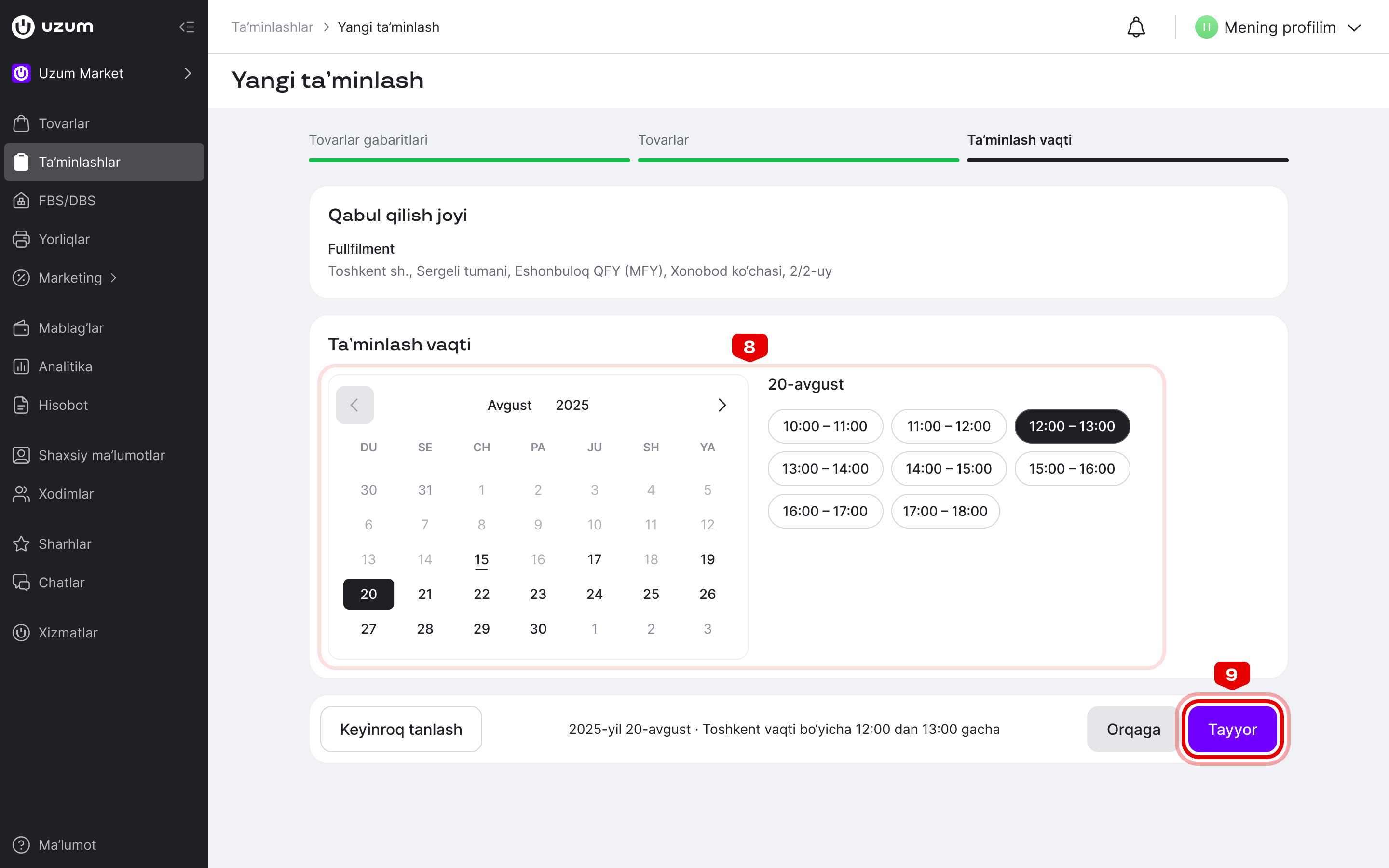The width and height of the screenshot is (1389, 868).
Task: Open notifications bell icon
Action: click(1136, 27)
